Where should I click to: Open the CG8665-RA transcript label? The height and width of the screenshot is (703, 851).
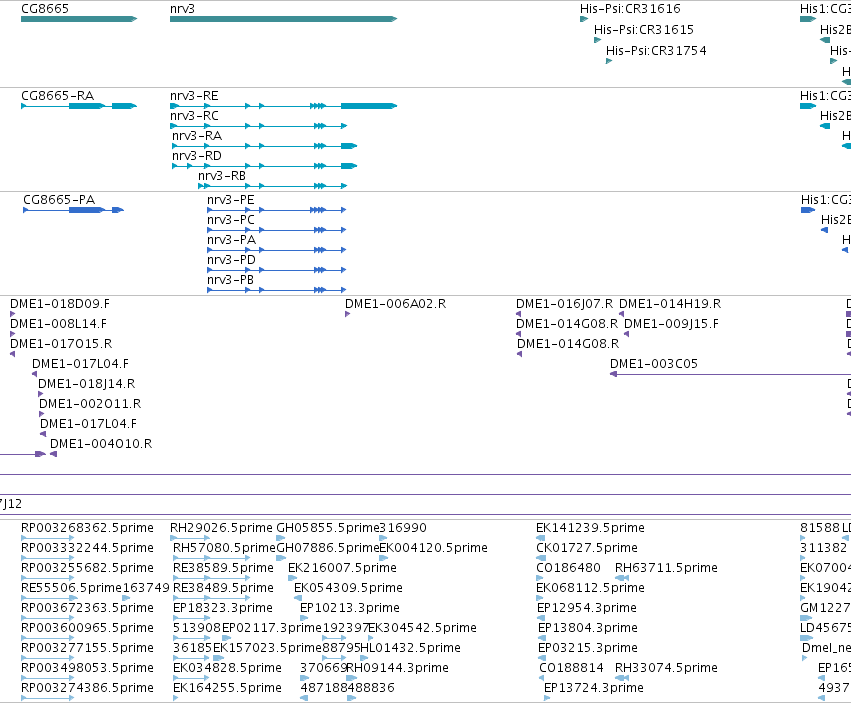pyautogui.click(x=58, y=96)
